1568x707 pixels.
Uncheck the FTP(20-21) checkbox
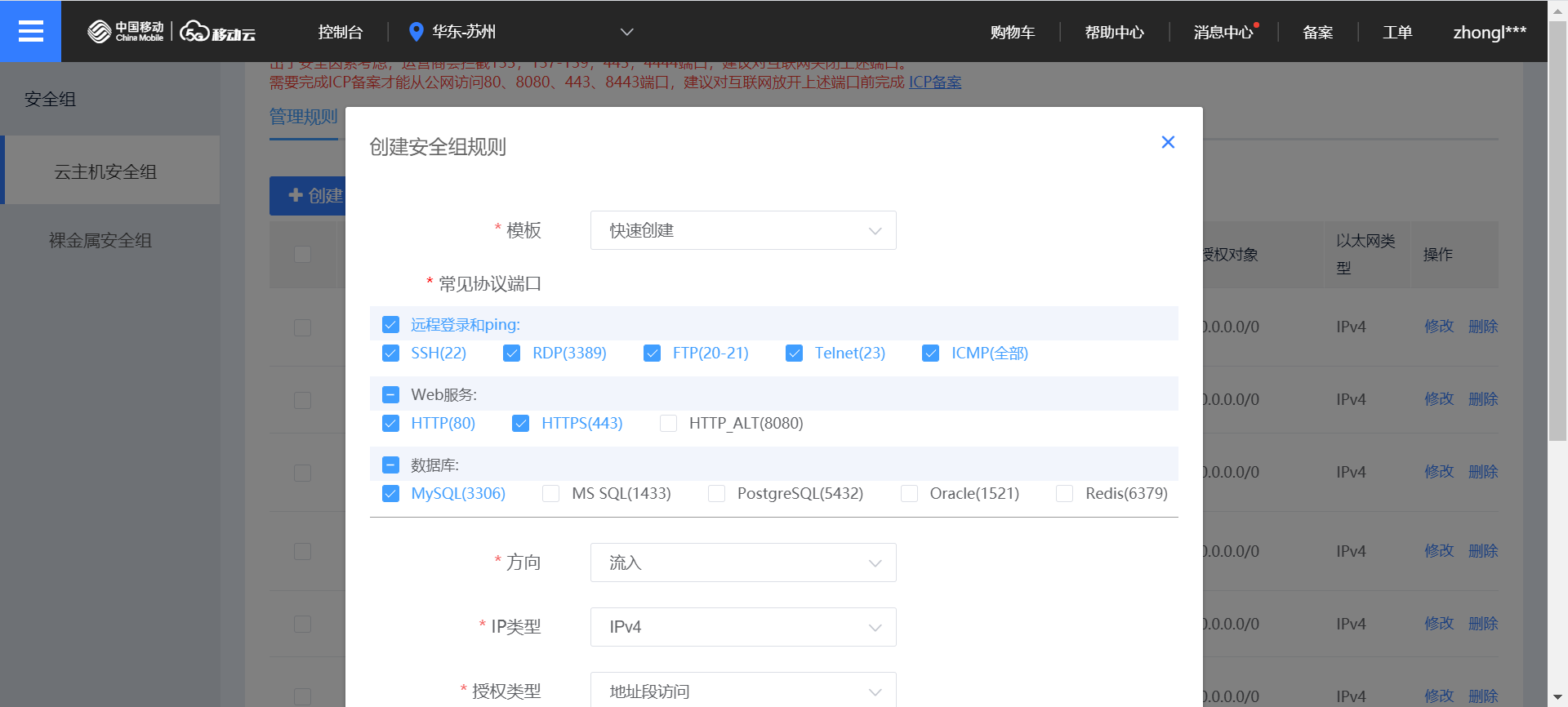652,353
